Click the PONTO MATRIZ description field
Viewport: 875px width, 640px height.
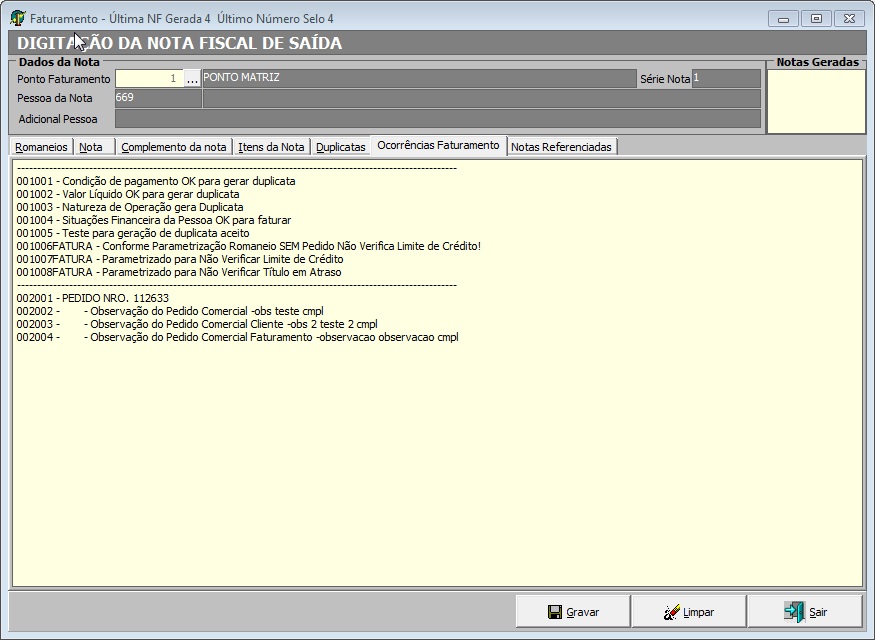pos(418,79)
